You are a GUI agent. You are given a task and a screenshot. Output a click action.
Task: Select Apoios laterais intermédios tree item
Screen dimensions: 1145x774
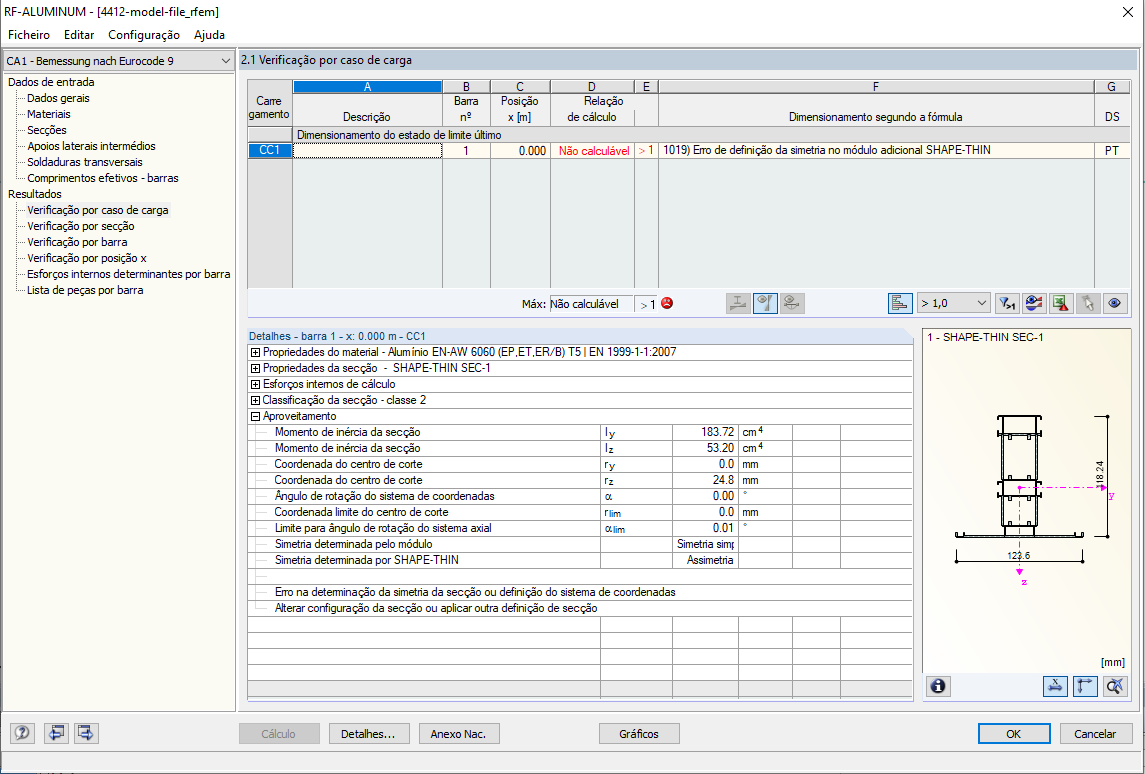91,146
